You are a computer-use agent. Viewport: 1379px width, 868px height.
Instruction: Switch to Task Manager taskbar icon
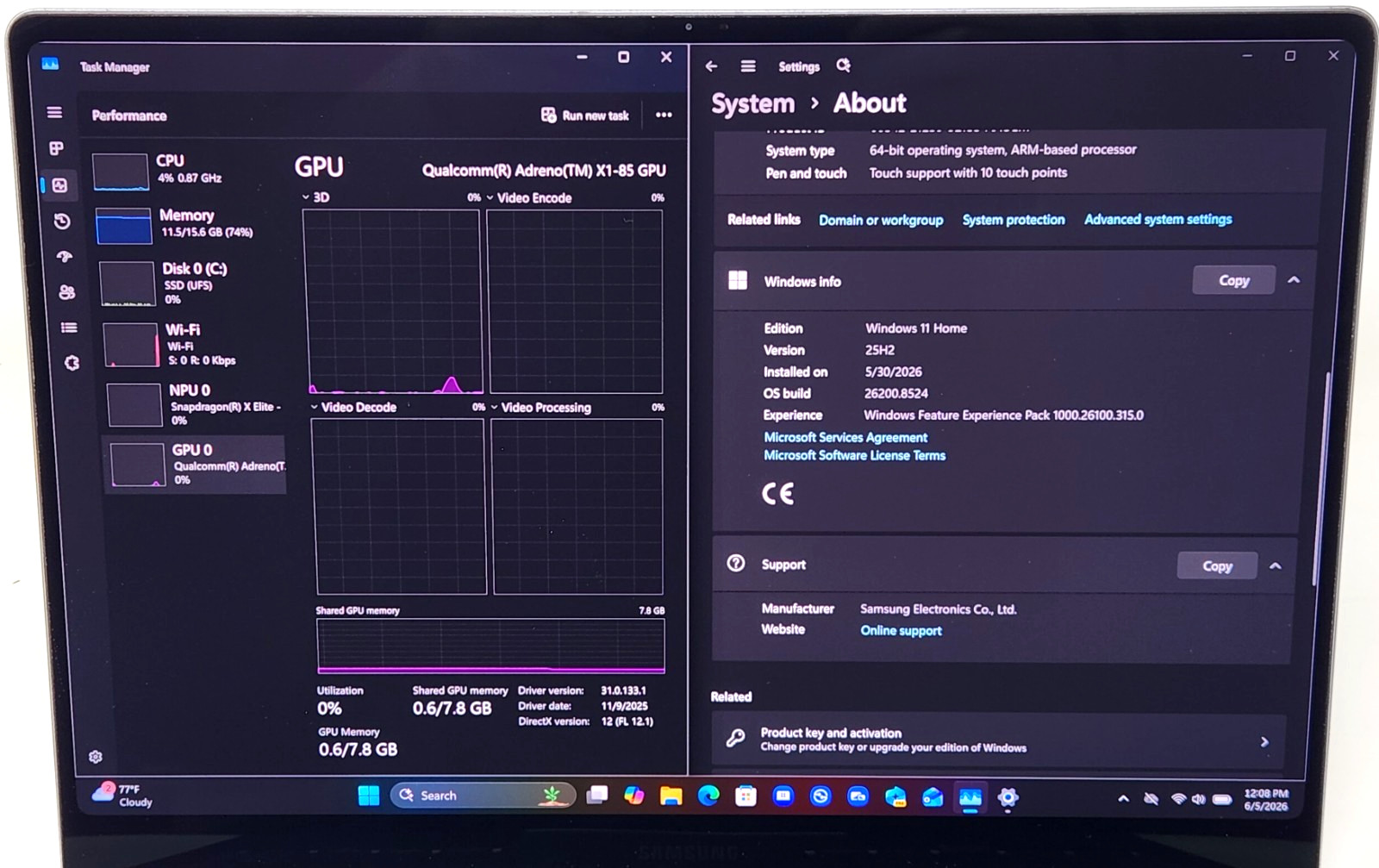click(x=970, y=798)
